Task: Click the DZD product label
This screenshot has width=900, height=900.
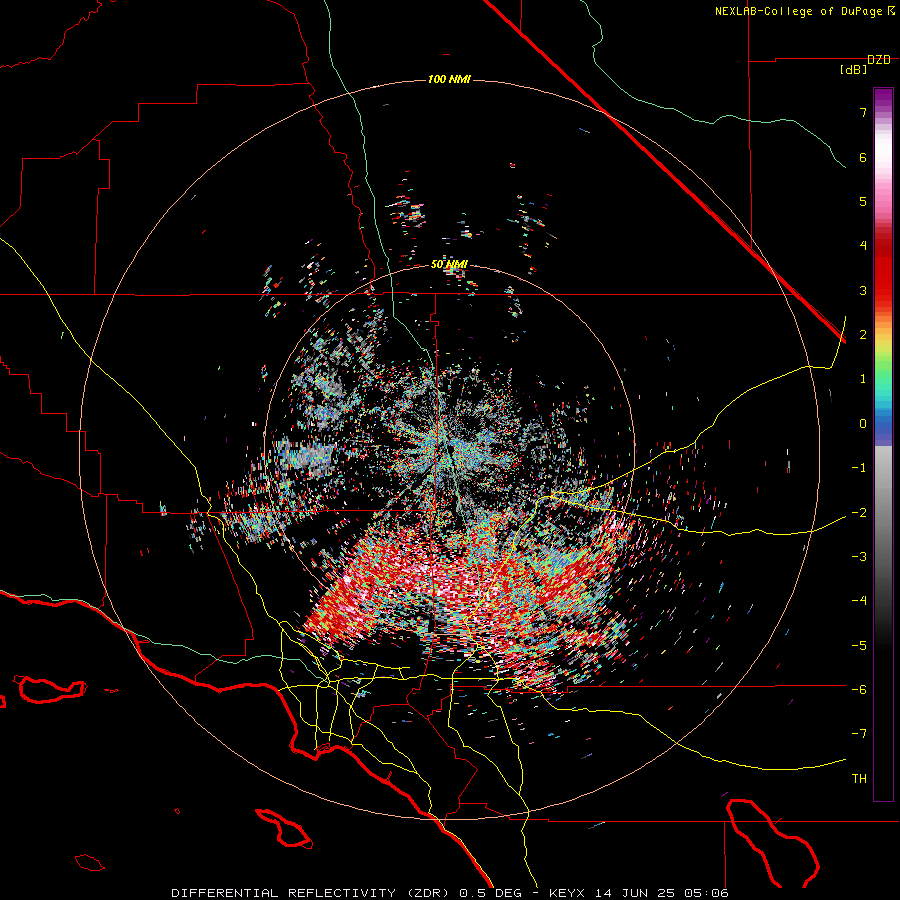Action: 879,60
